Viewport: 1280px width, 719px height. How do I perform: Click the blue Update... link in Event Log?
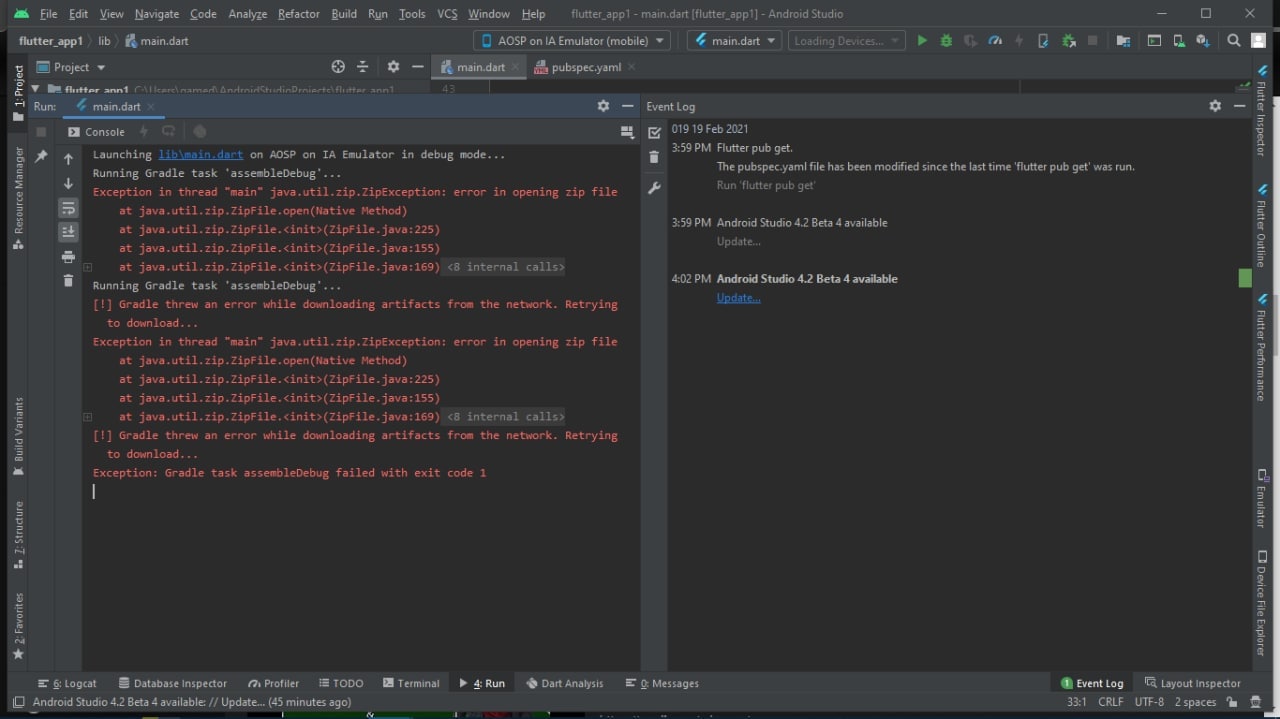(x=738, y=298)
